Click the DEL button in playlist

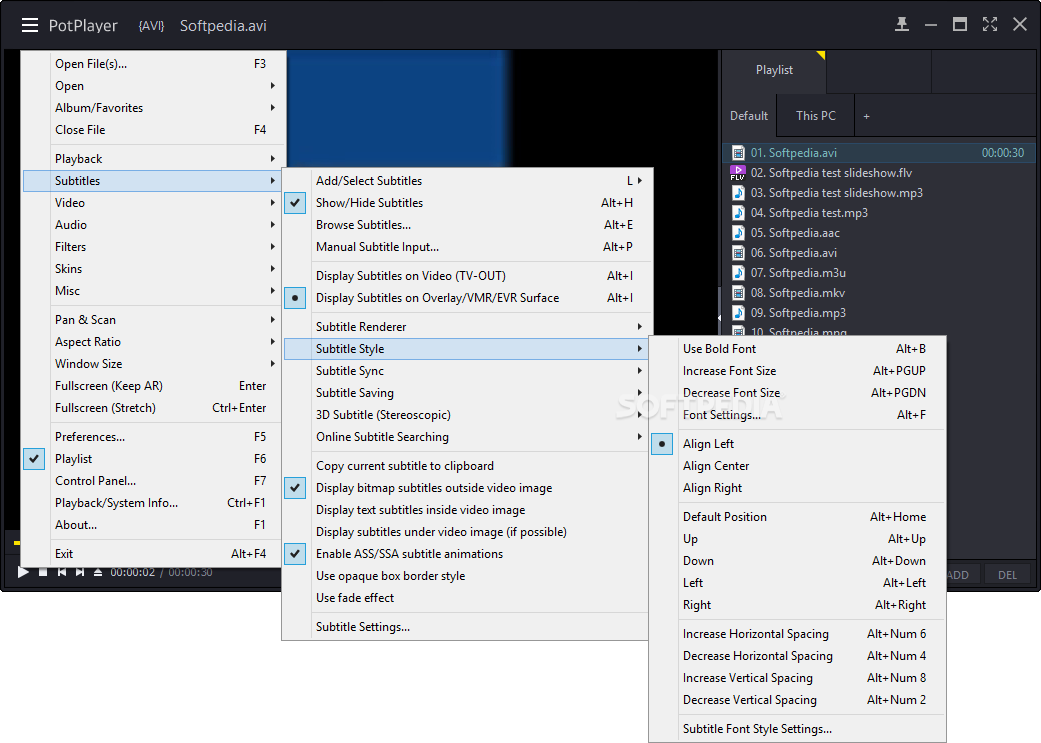(1007, 575)
